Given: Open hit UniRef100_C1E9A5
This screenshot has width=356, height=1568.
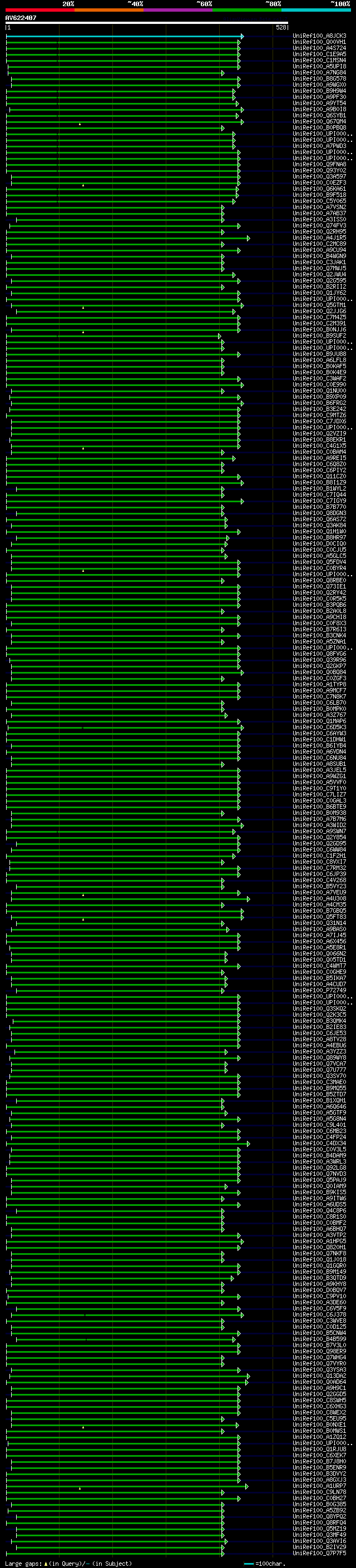Looking at the screenshot, I should tap(319, 54).
